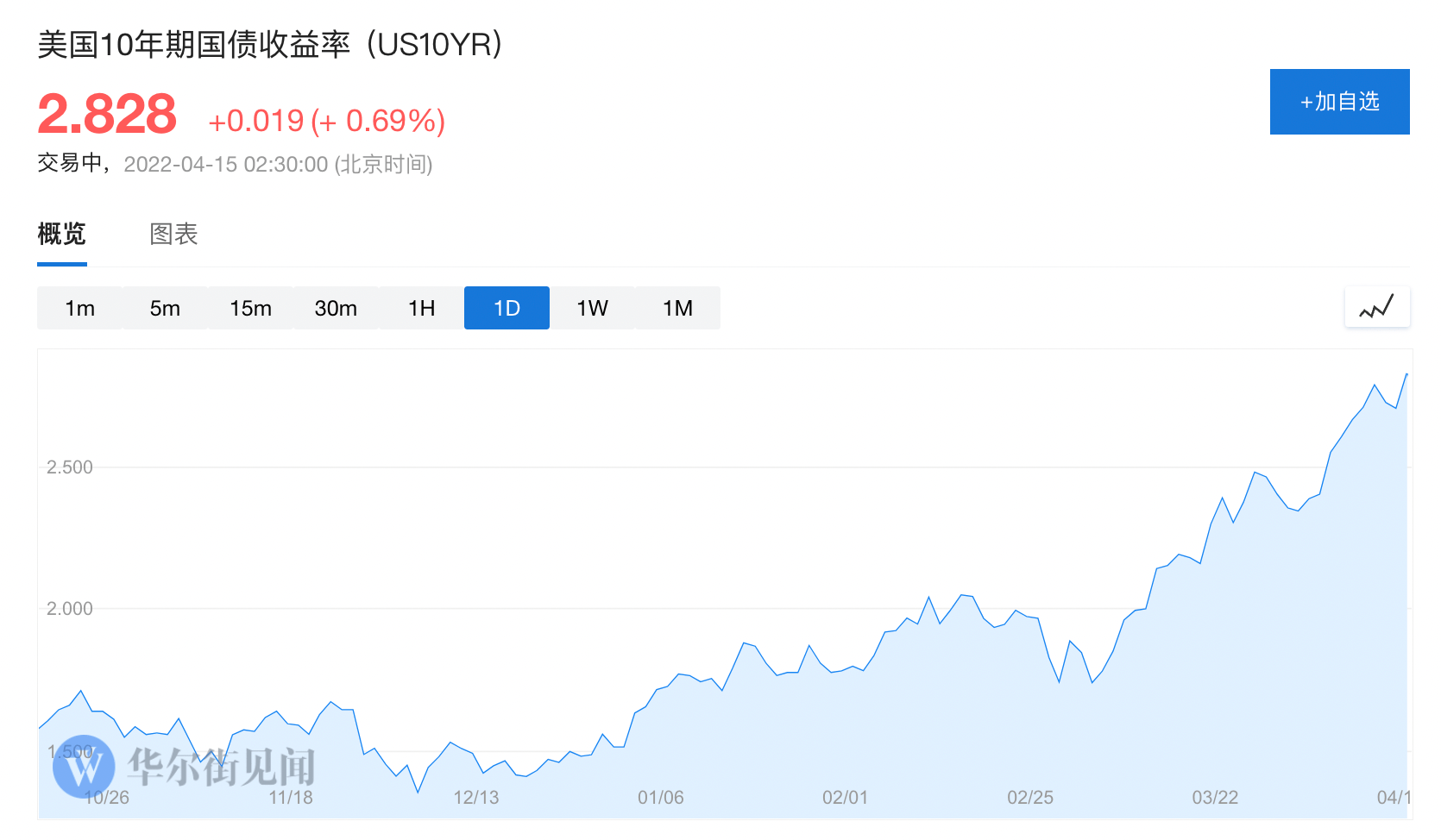Select the 1D daily interval

pos(507,308)
